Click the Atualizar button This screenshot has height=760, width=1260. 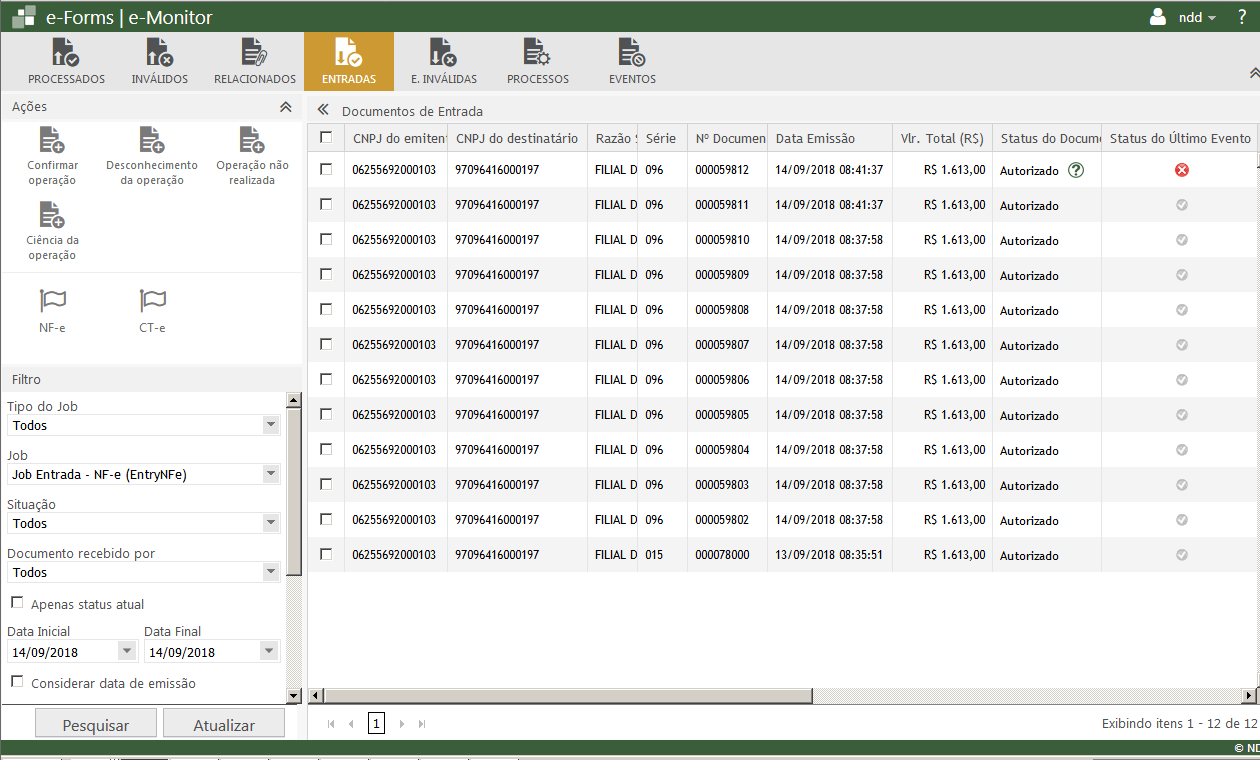pyautogui.click(x=224, y=725)
